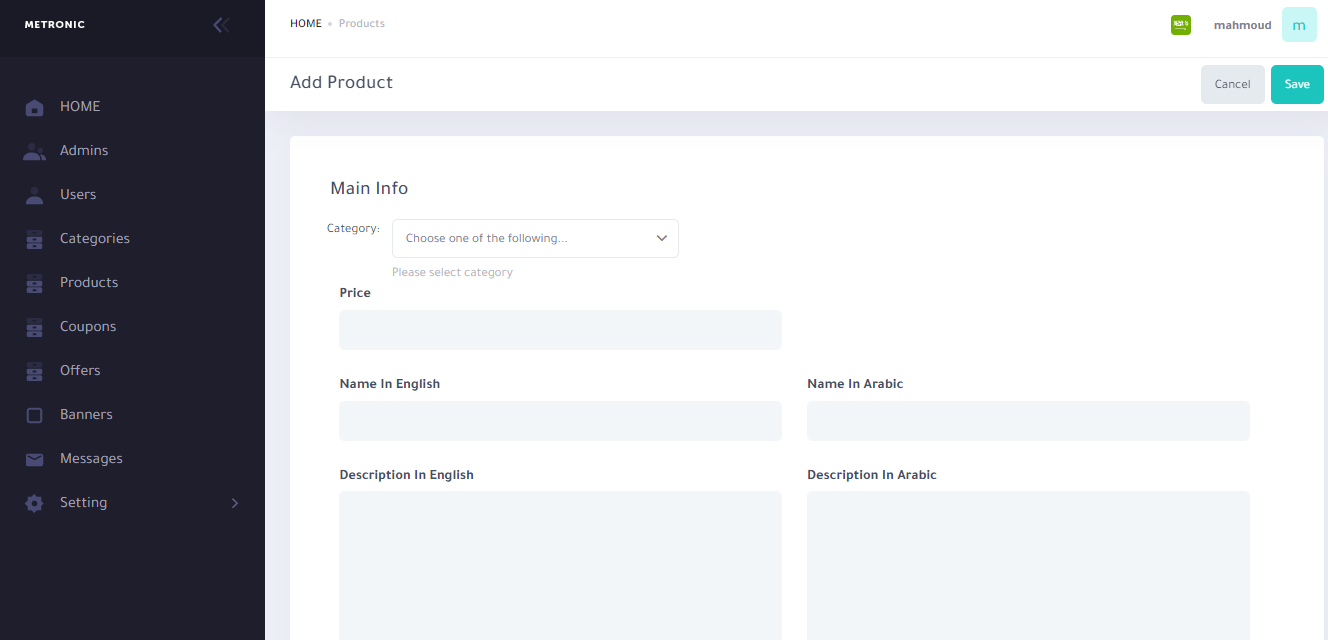The width and height of the screenshot is (1328, 640).
Task: Click the Categories sidebar drawer icon
Action: point(34,239)
